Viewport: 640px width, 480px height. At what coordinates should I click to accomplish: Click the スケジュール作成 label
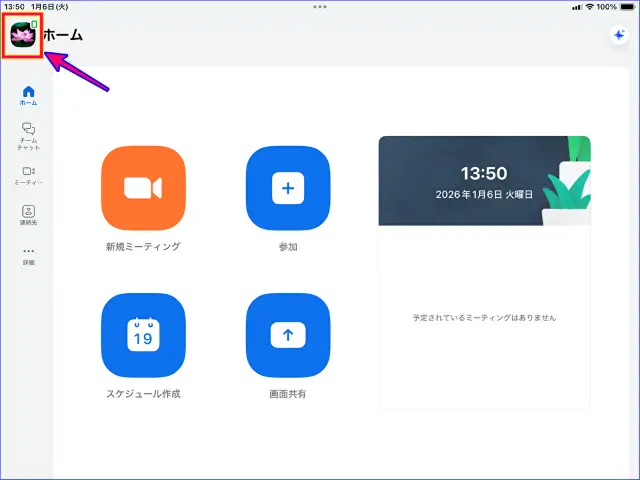point(143,394)
